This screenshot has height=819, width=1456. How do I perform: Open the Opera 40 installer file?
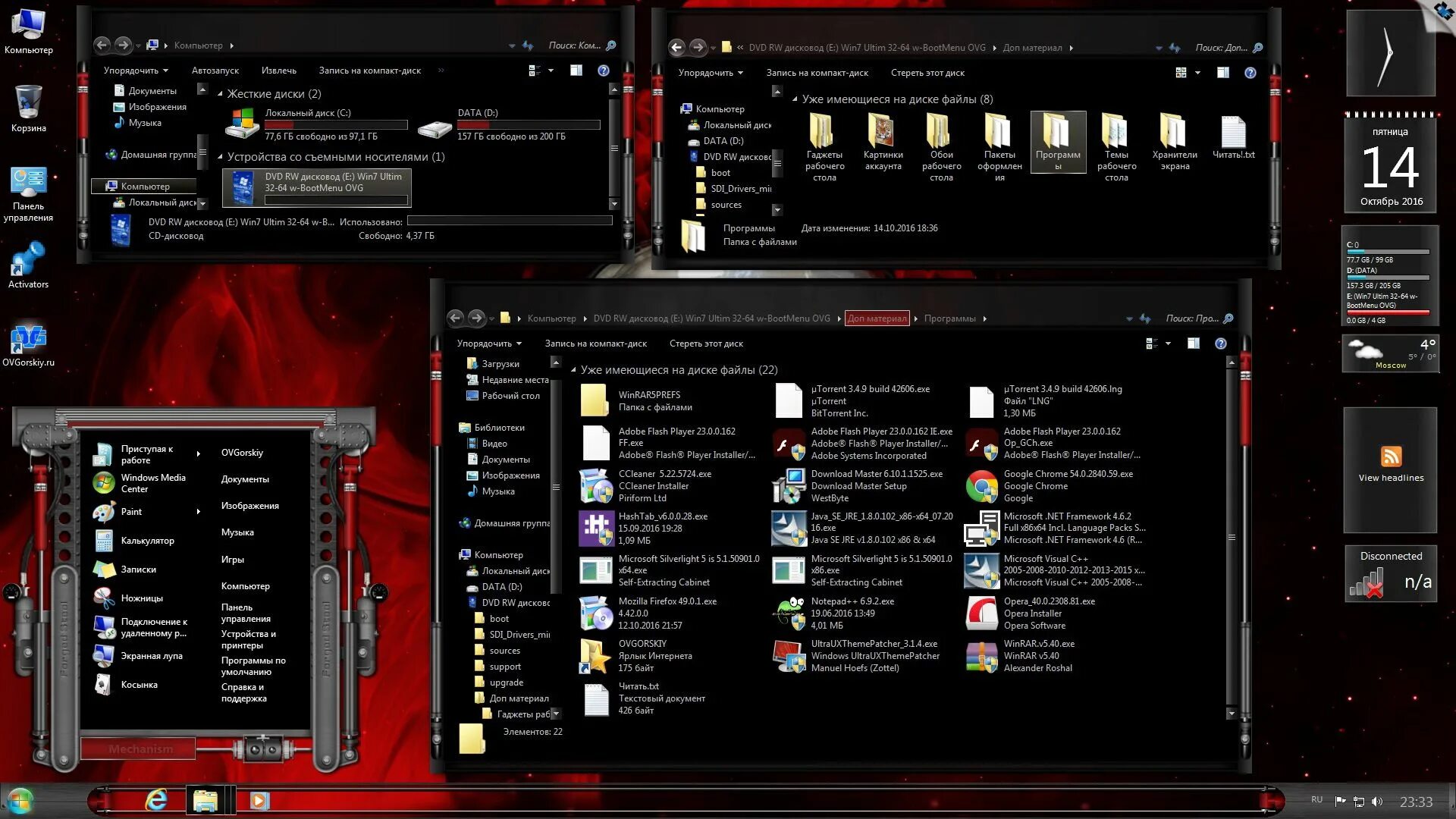click(981, 613)
